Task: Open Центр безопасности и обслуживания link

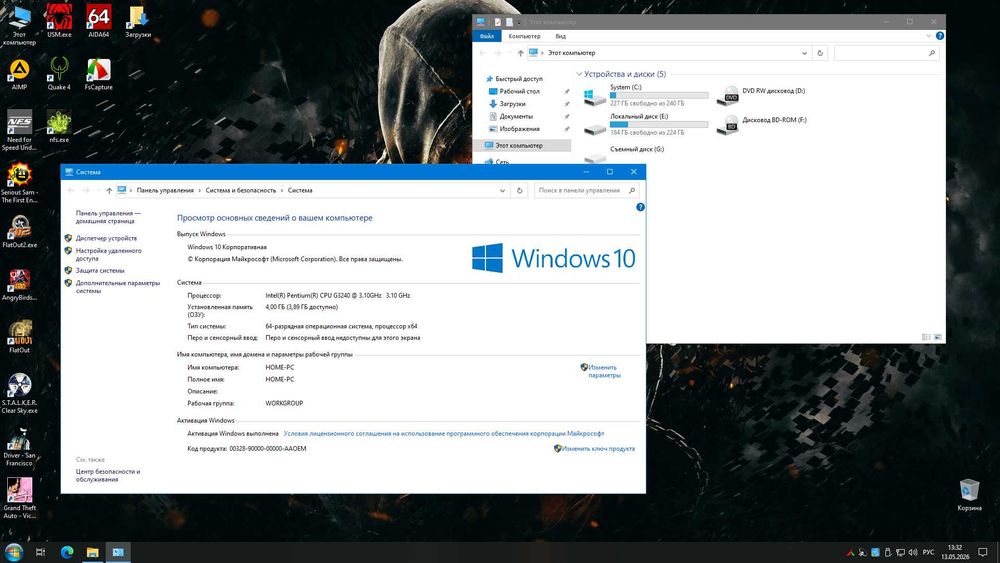Action: pos(108,475)
